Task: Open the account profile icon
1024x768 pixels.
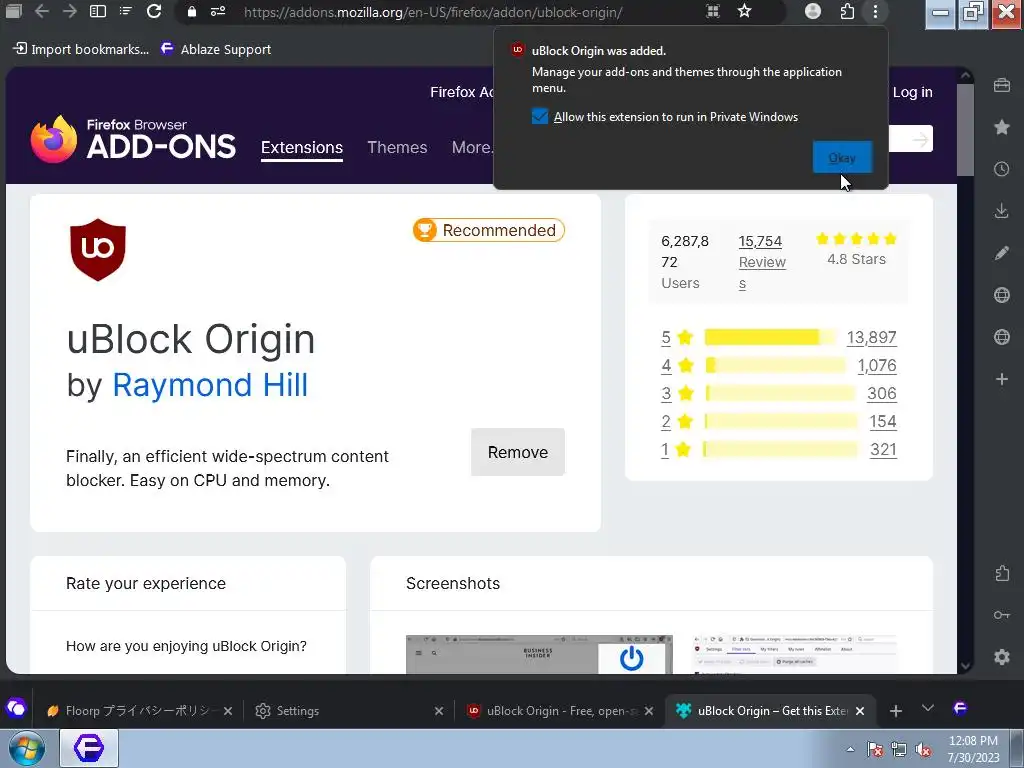Action: (812, 11)
